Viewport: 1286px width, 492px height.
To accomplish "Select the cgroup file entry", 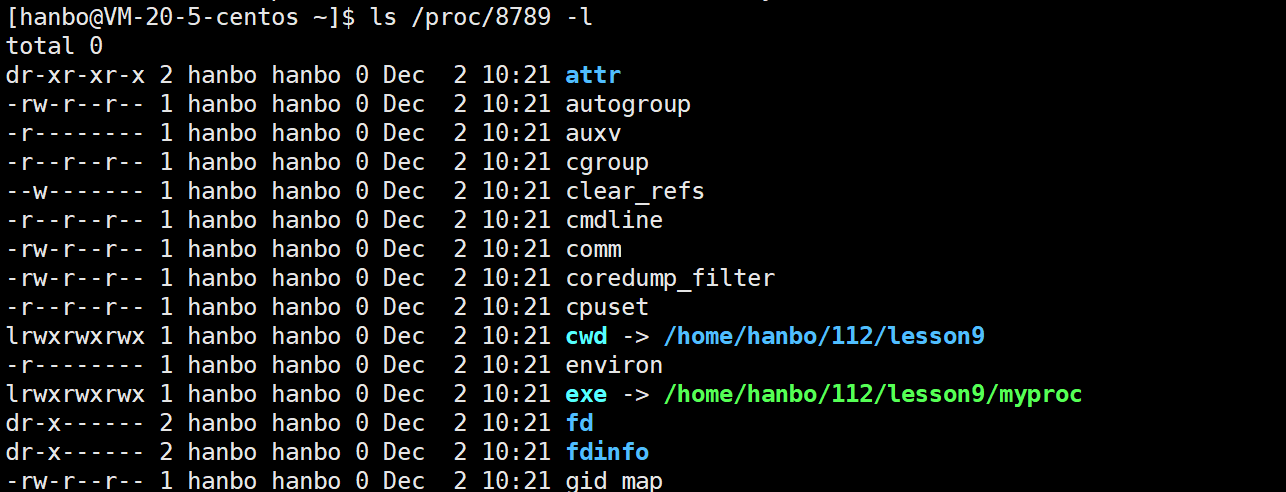I will [x=607, y=163].
